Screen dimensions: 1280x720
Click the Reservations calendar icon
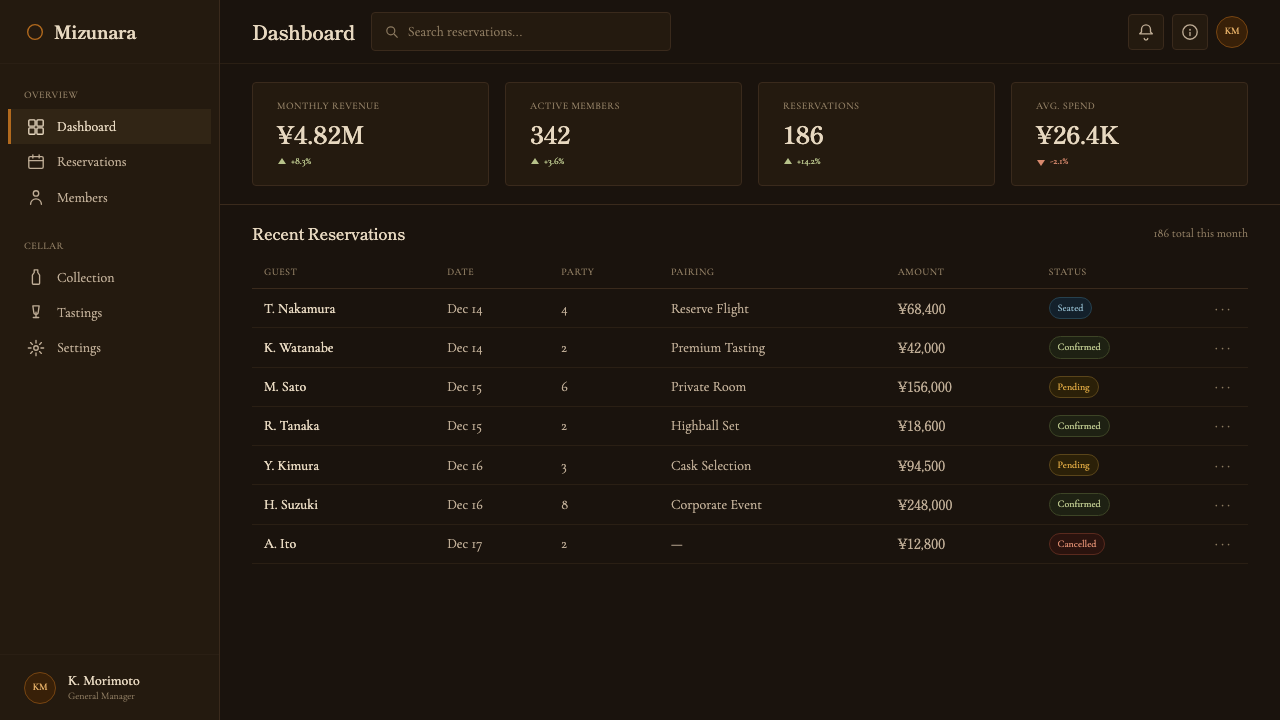36,162
